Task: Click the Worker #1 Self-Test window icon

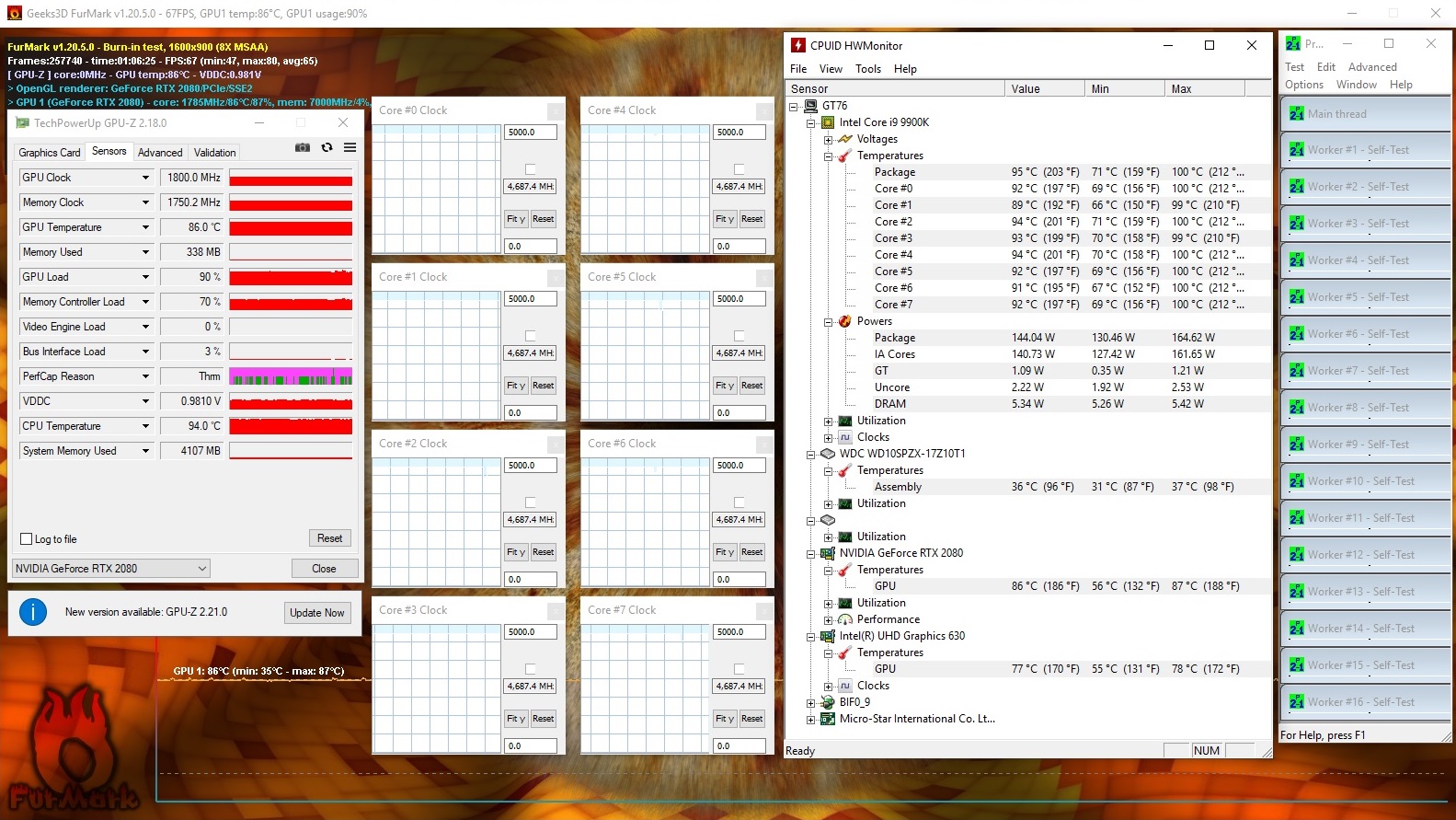Action: click(1297, 150)
